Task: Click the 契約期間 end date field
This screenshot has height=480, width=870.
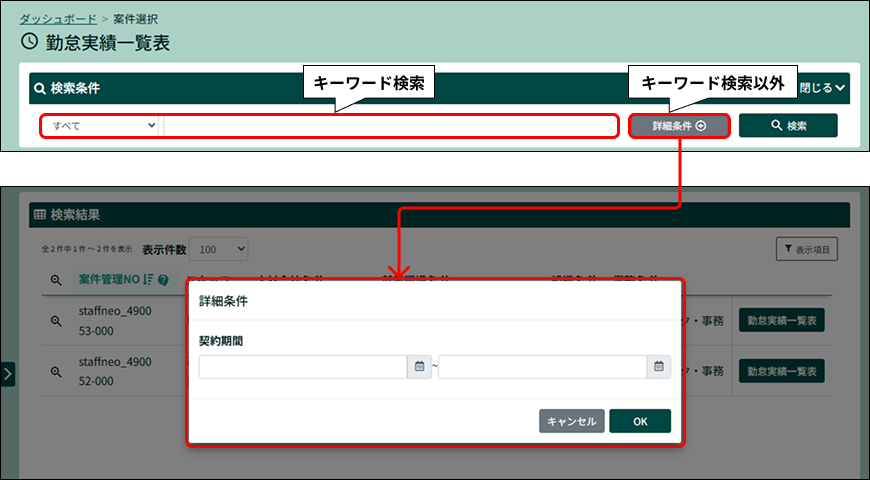Action: pyautogui.click(x=543, y=367)
